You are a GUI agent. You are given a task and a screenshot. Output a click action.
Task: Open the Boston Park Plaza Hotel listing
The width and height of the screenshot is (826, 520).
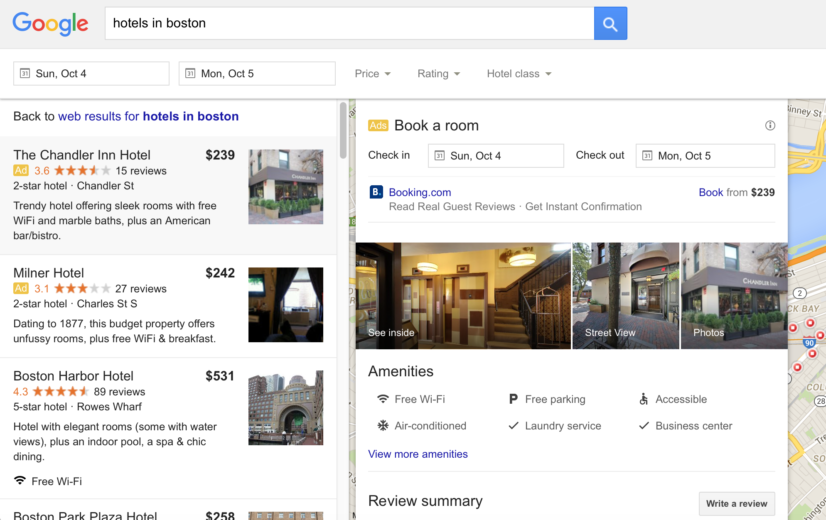coord(85,515)
